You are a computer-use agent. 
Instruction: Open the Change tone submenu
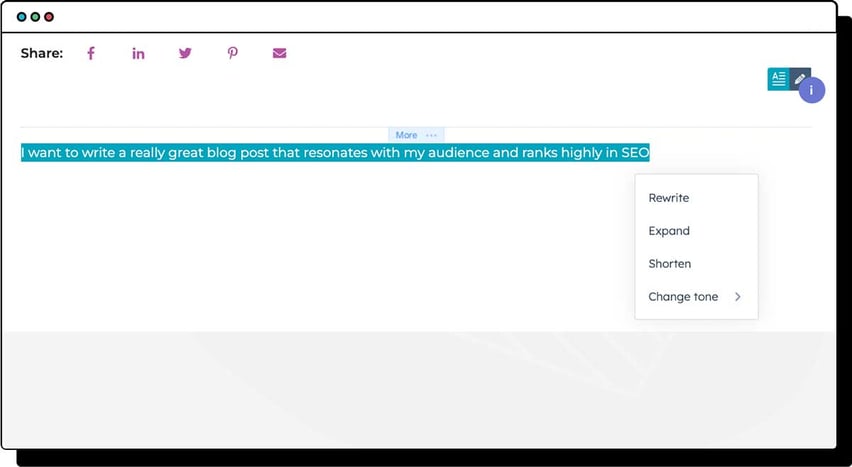[x=696, y=297]
